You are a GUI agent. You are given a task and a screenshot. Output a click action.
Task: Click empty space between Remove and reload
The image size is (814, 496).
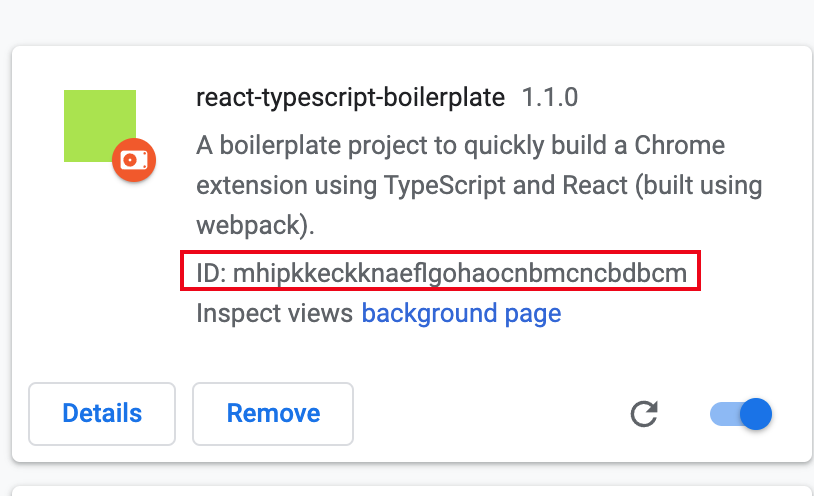point(491,414)
